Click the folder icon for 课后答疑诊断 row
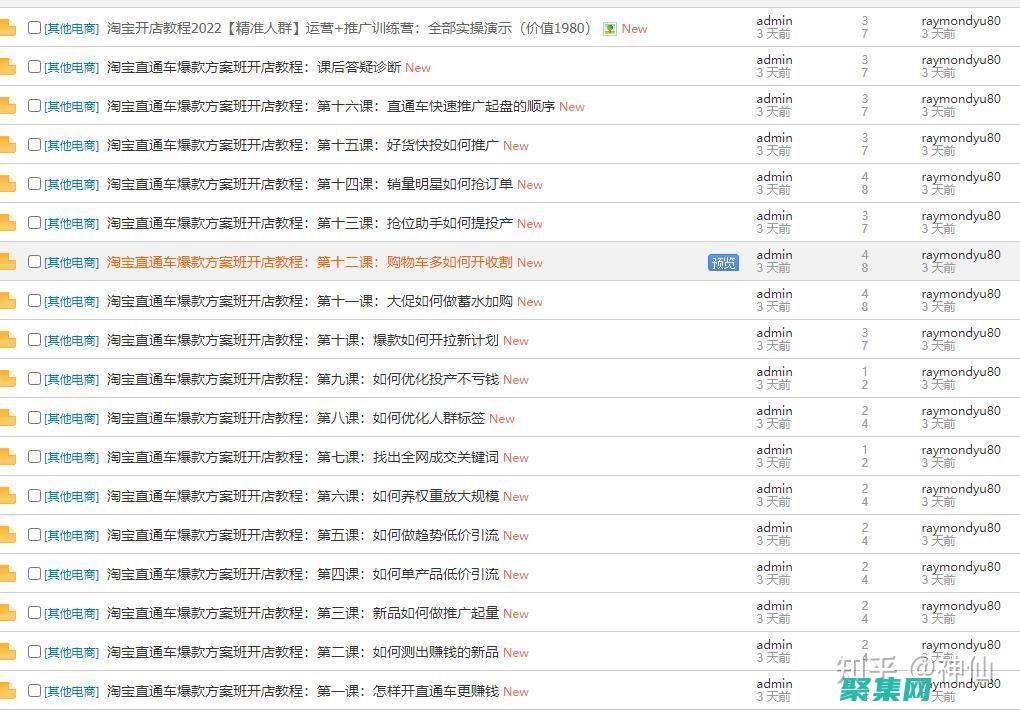Viewport: 1020px width, 711px height. 9,67
